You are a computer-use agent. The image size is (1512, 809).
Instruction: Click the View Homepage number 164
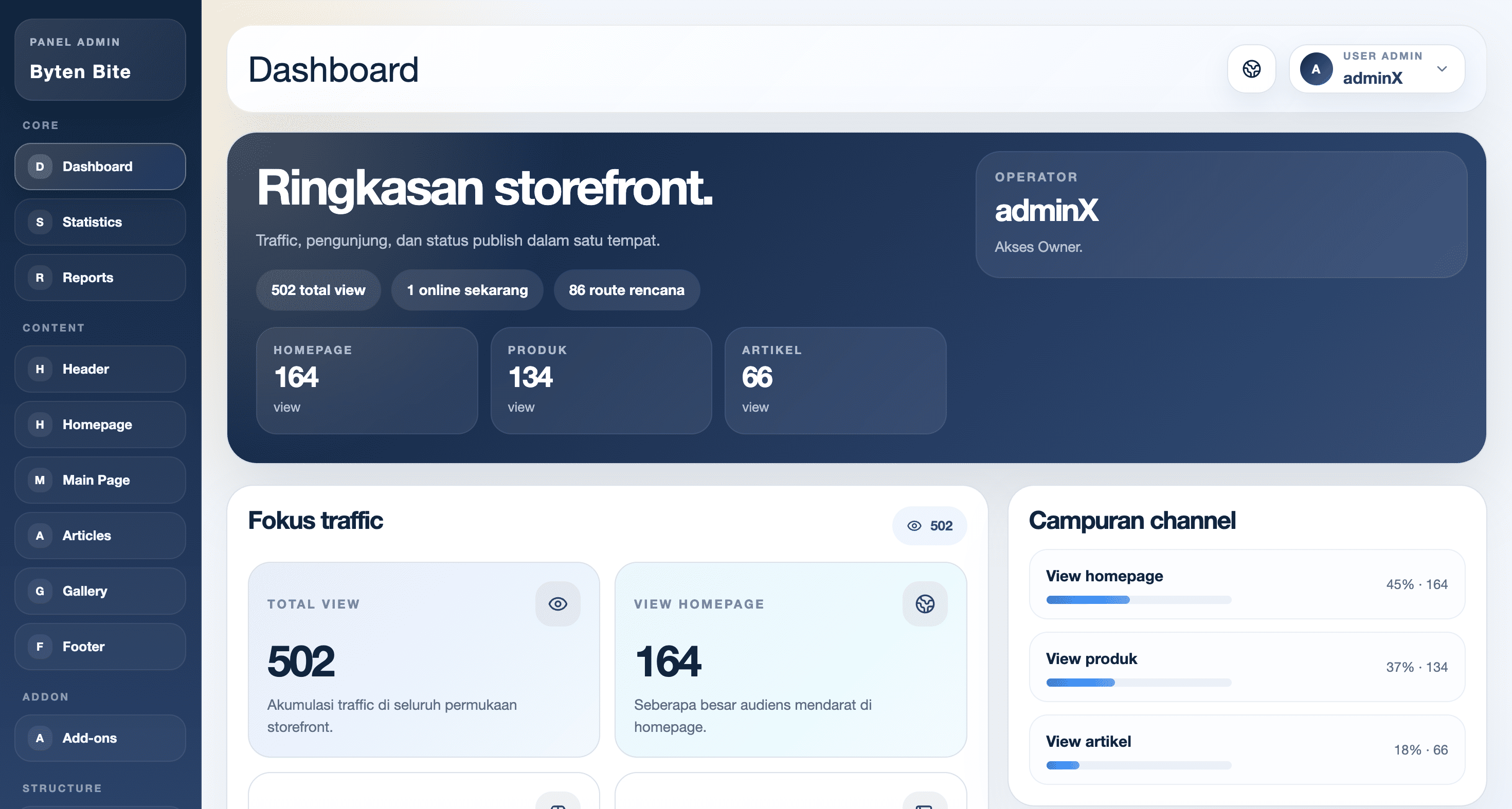(x=668, y=661)
